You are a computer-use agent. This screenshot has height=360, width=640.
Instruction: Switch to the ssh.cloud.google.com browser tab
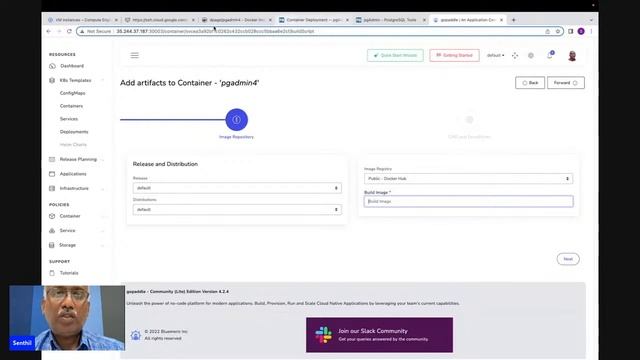(x=160, y=20)
